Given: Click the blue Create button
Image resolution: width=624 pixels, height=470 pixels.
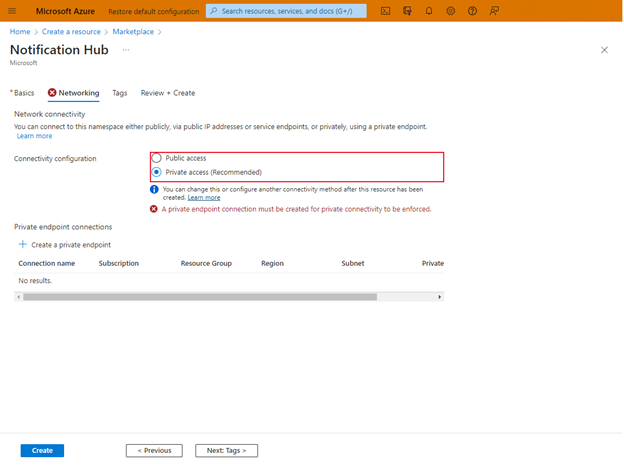Looking at the screenshot, I should click(42, 450).
